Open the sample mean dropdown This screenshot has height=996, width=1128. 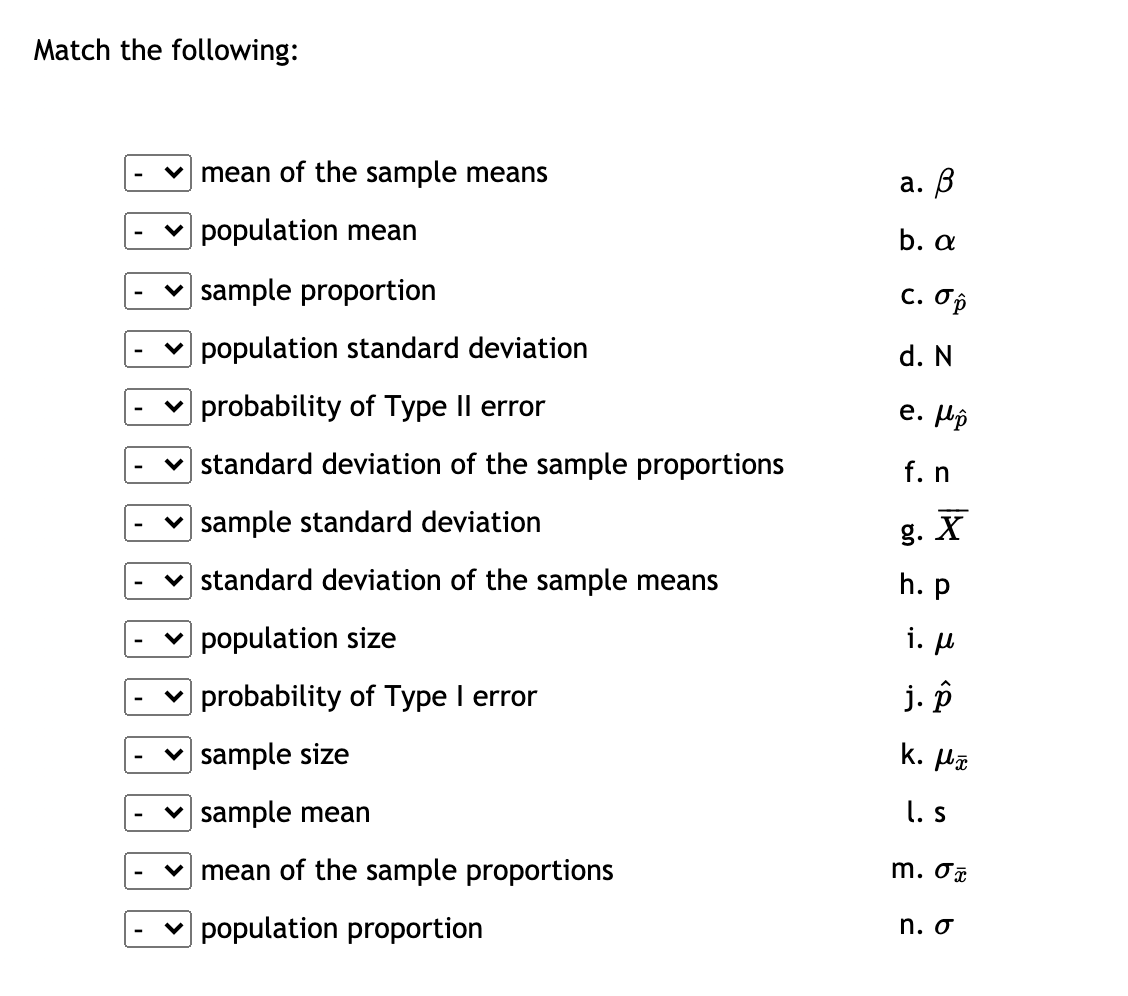(157, 812)
